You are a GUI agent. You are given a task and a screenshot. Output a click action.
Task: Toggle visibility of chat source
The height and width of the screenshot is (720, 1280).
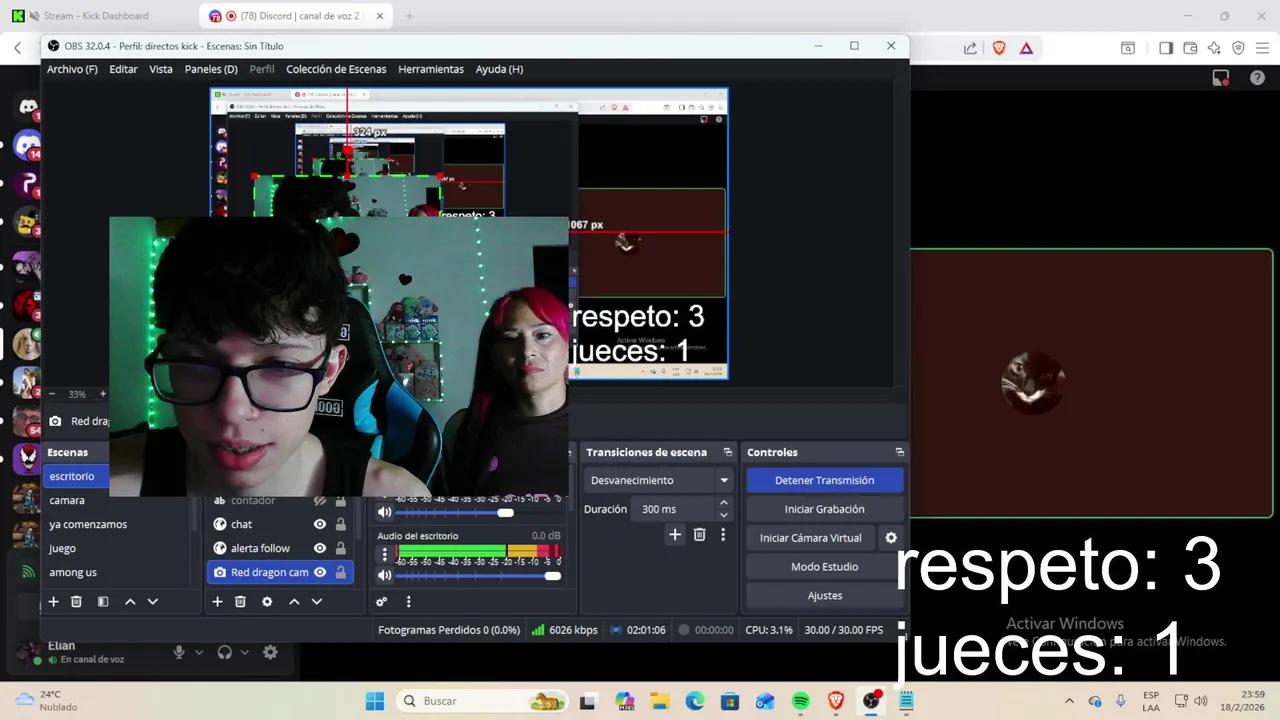320,524
